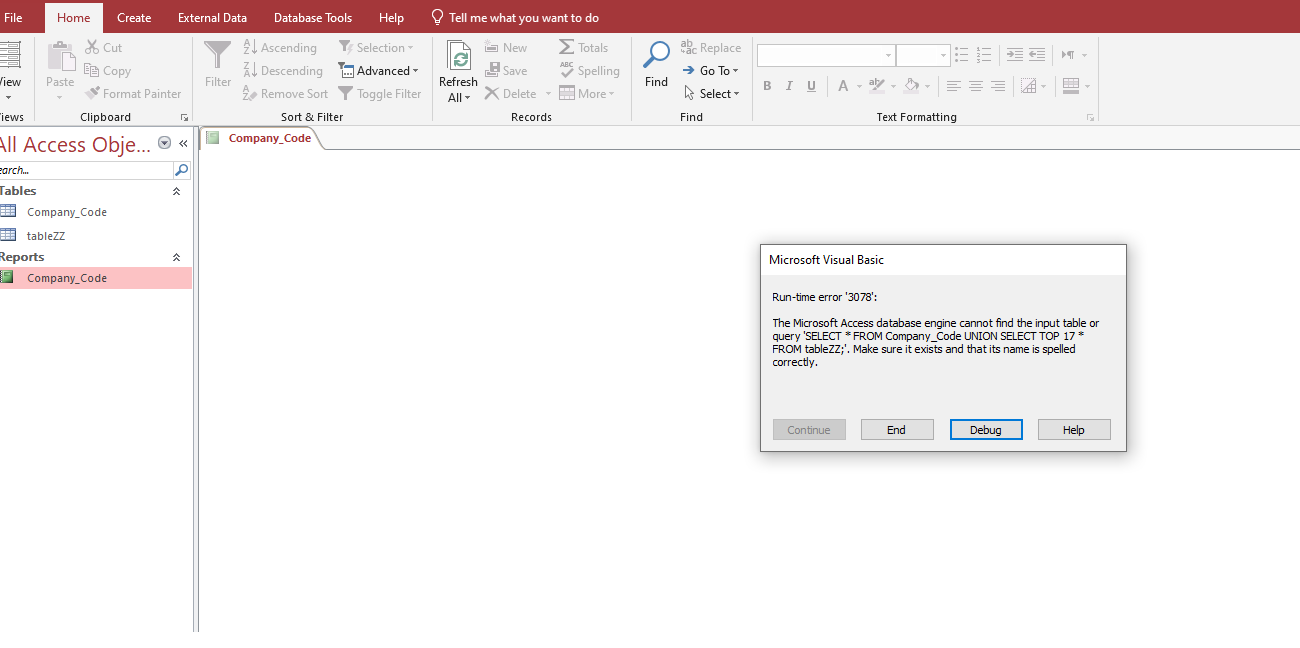Click the Totals sigma button
This screenshot has width=1300, height=648.
(x=584, y=48)
